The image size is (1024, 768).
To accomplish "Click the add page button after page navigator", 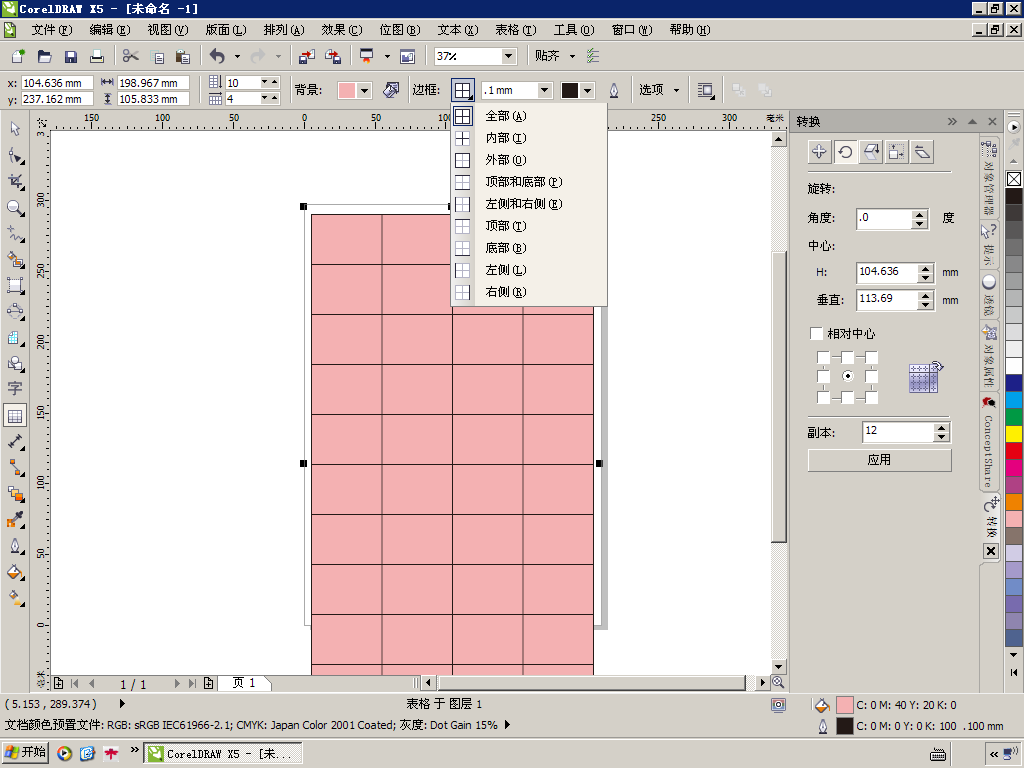I will [208, 683].
